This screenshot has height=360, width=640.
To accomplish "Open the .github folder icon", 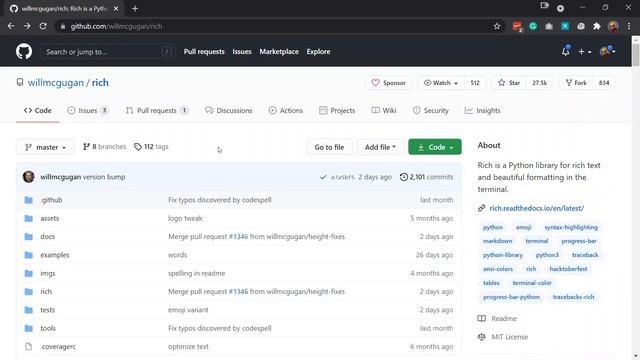I will pos(29,200).
